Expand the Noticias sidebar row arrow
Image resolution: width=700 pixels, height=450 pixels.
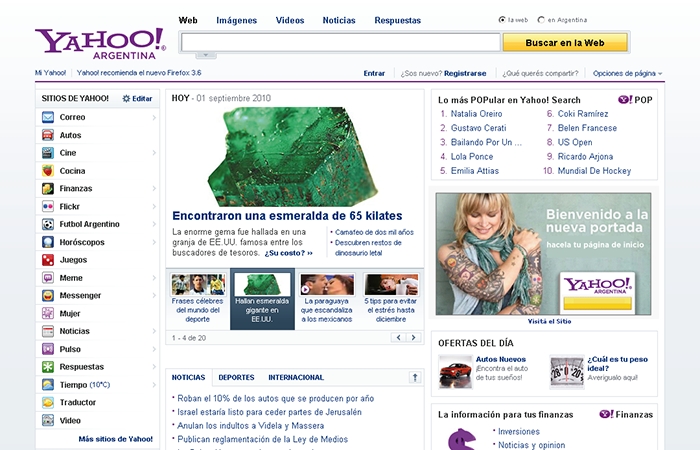[x=154, y=331]
